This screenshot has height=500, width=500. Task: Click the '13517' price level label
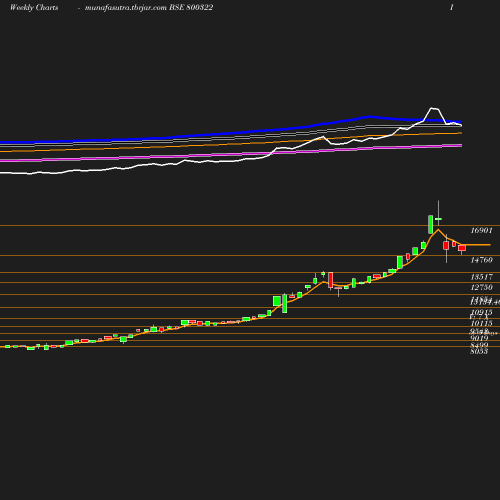481,277
